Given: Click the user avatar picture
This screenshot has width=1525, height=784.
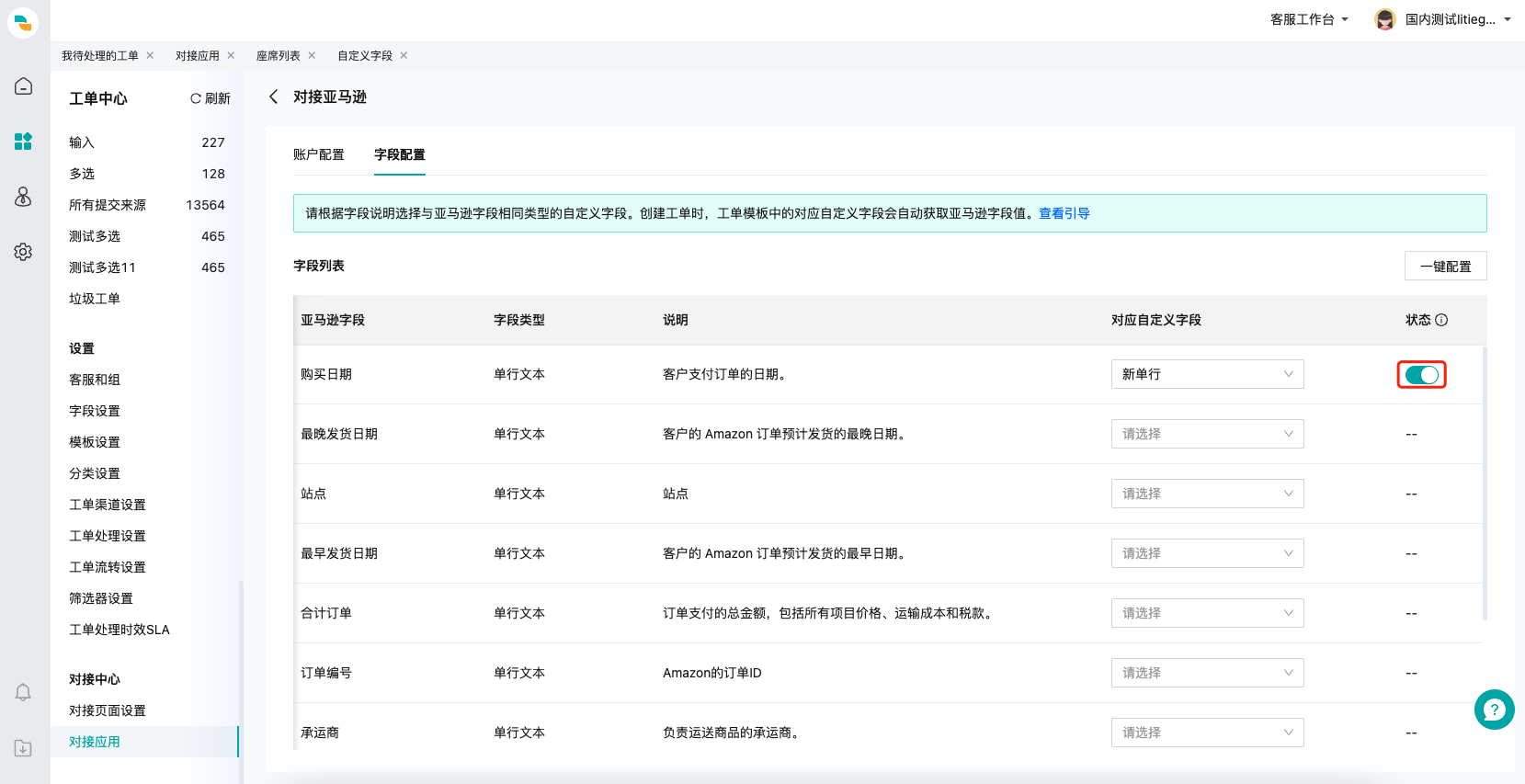Looking at the screenshot, I should 1384,19.
